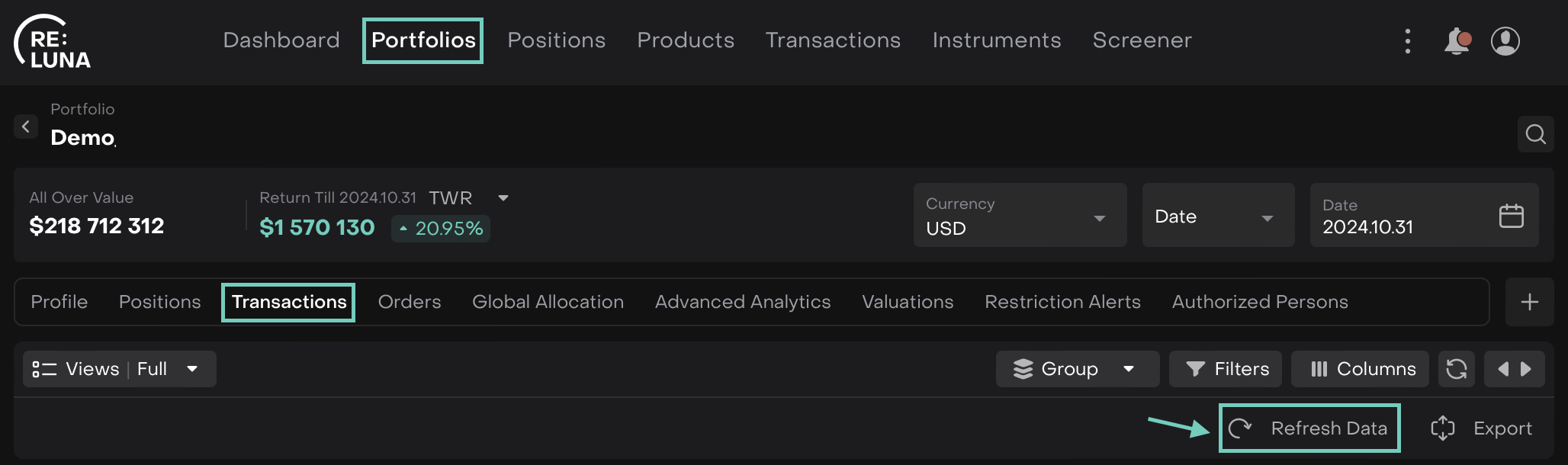Screen dimensions: 1568x465
Task: Expand the TWR return type dropdown
Action: tap(503, 198)
